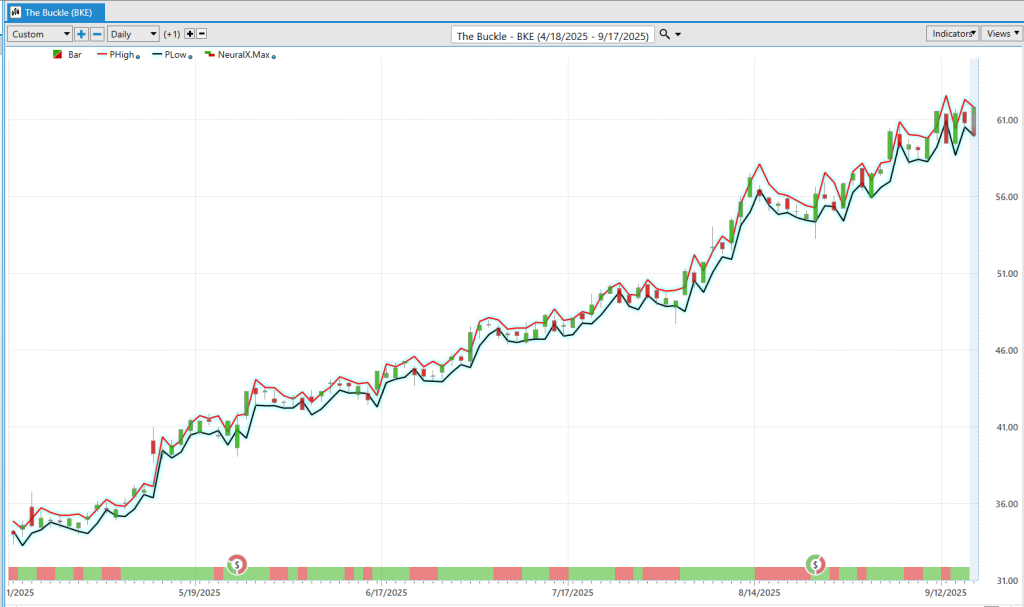This screenshot has width=1024, height=607.
Task: Click the 9/12/2025 date axis label
Action: 946,593
